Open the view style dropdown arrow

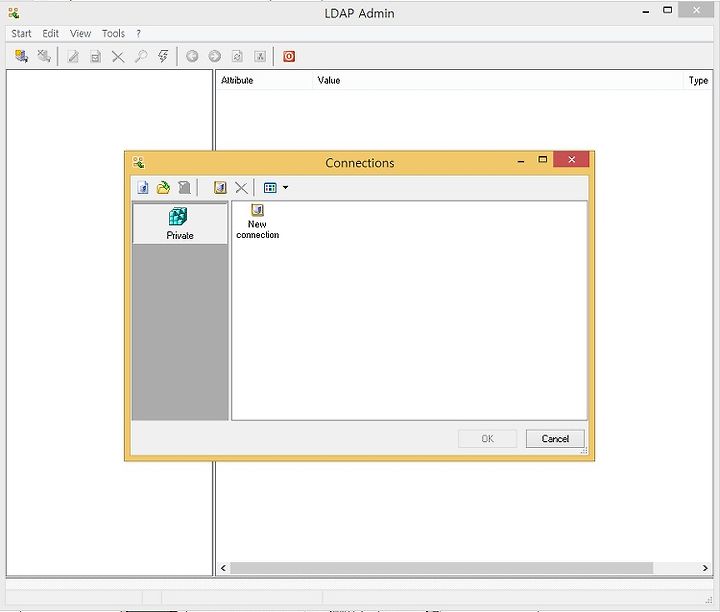tap(285, 187)
